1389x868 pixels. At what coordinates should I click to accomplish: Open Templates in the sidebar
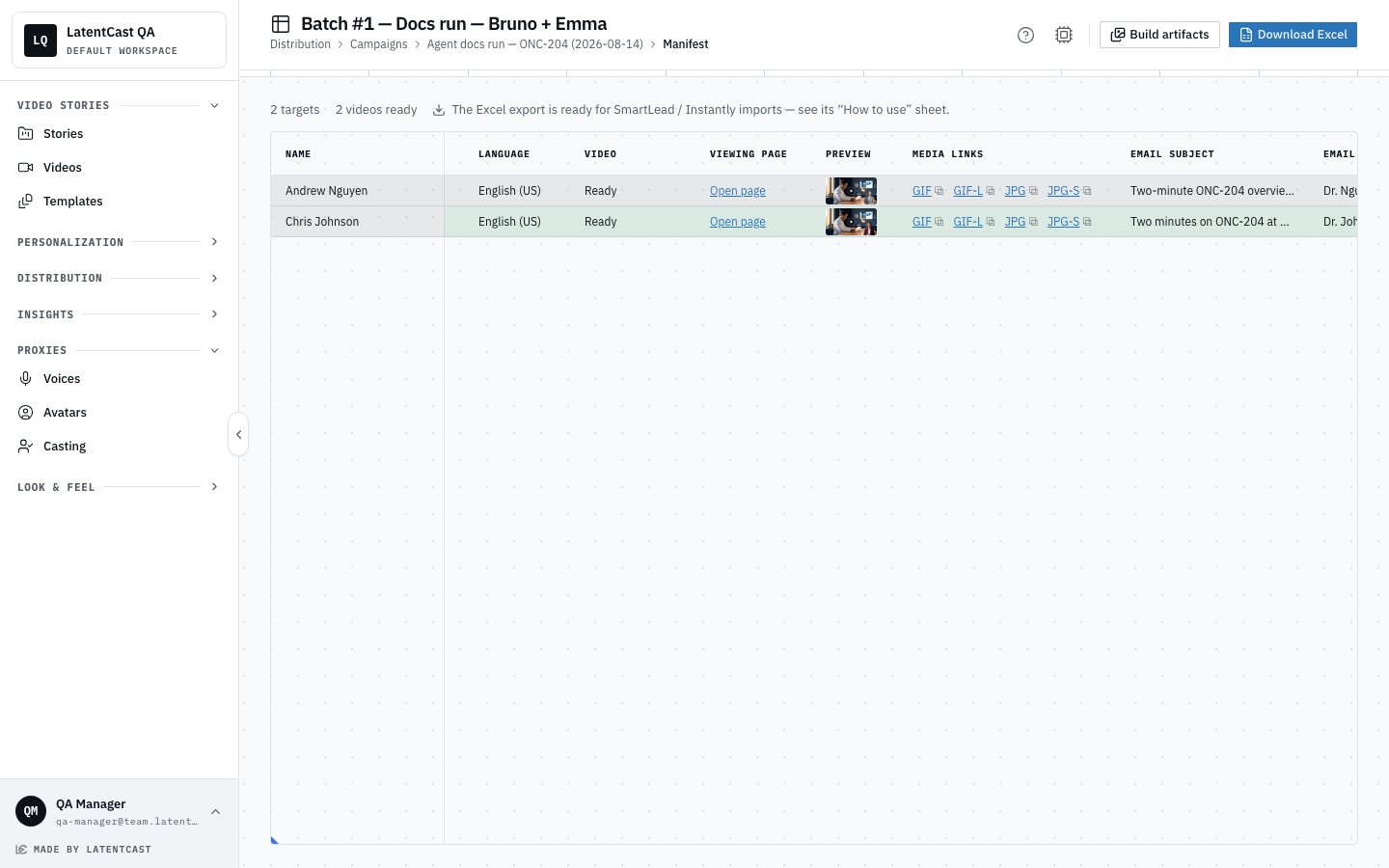(x=120, y=202)
